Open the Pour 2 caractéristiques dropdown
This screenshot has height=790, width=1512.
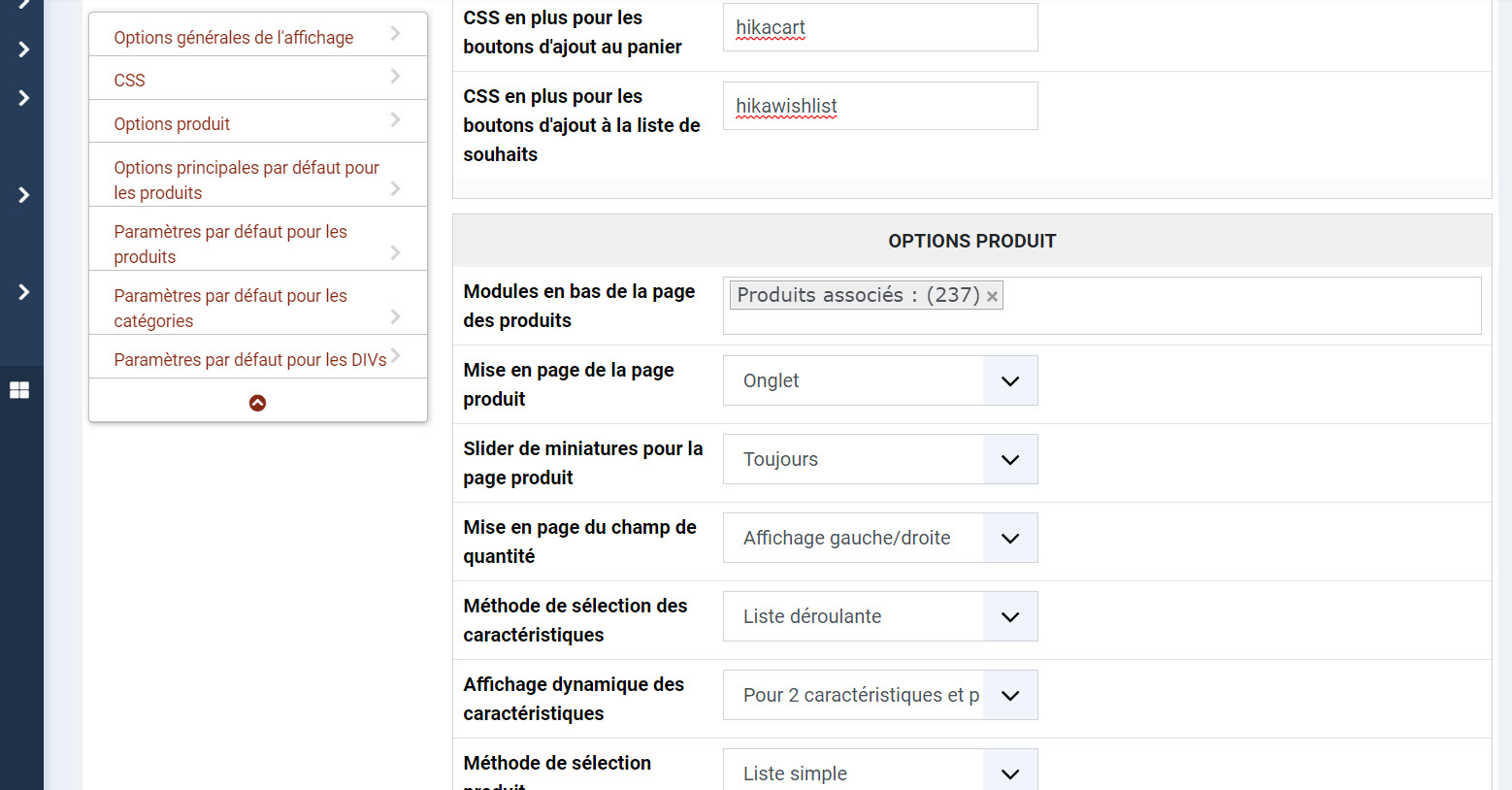coord(880,695)
